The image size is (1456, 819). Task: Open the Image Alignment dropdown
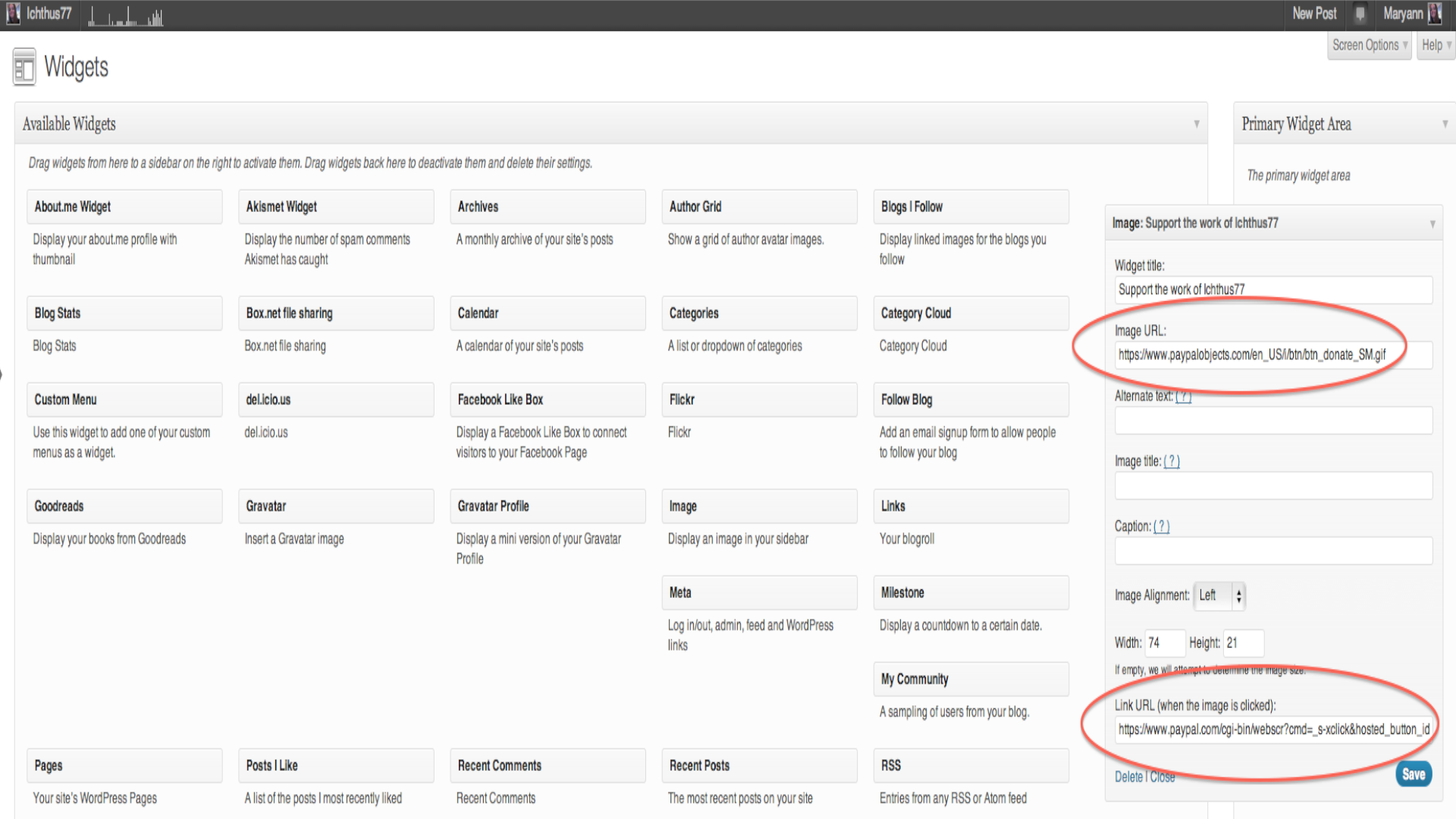[x=1219, y=596]
